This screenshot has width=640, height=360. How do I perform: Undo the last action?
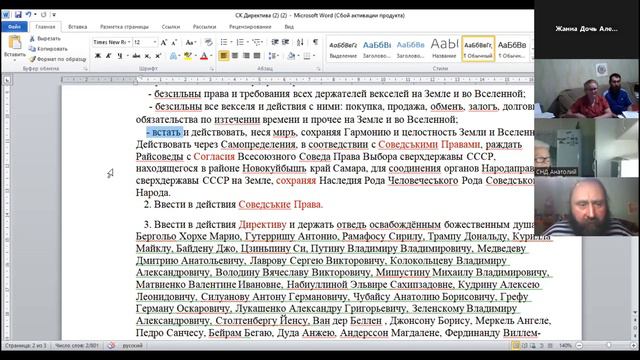[x=29, y=15]
